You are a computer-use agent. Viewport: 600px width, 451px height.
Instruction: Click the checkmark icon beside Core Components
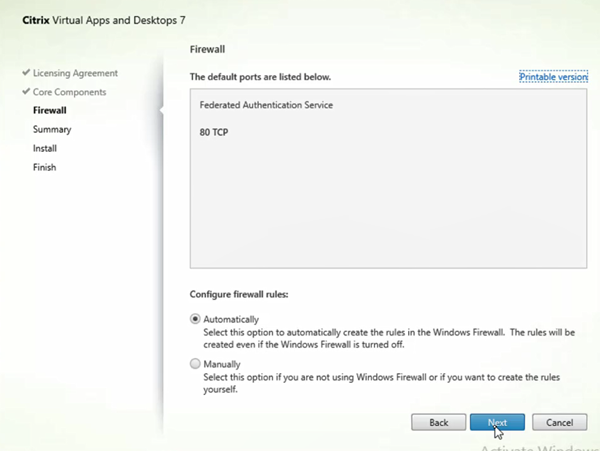[x=25, y=93]
